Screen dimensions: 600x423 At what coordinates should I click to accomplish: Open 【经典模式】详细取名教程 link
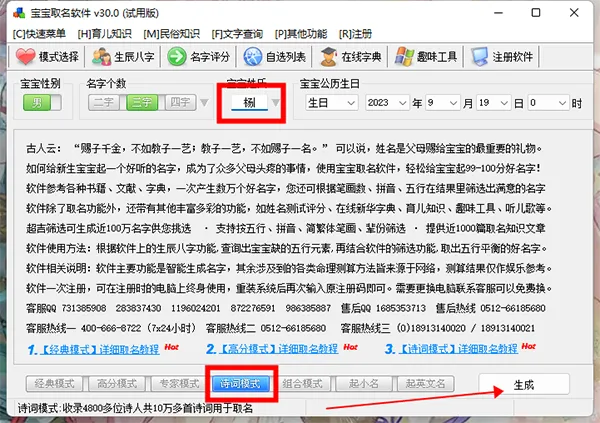coord(99,349)
